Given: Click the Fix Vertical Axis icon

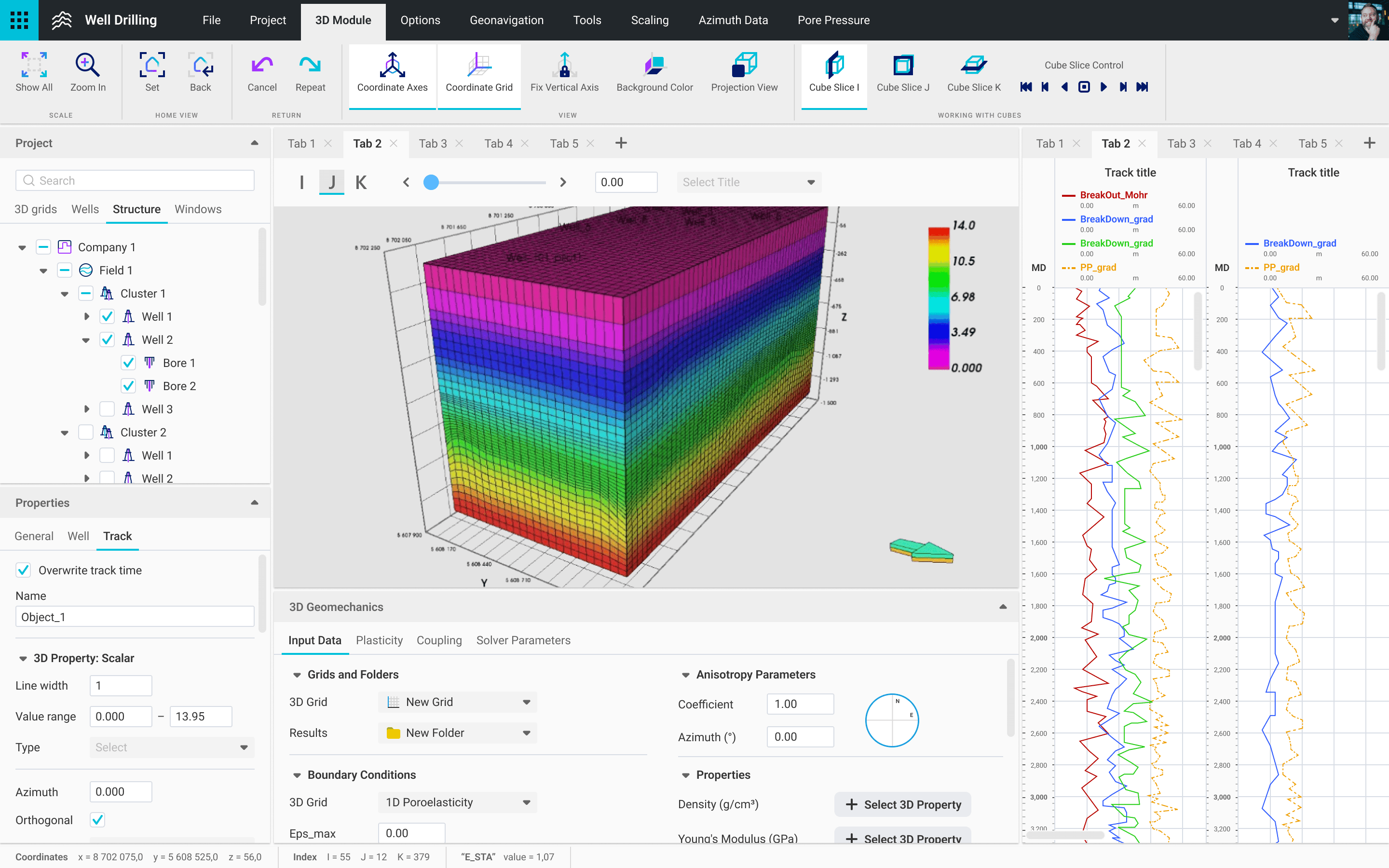Looking at the screenshot, I should click(564, 66).
